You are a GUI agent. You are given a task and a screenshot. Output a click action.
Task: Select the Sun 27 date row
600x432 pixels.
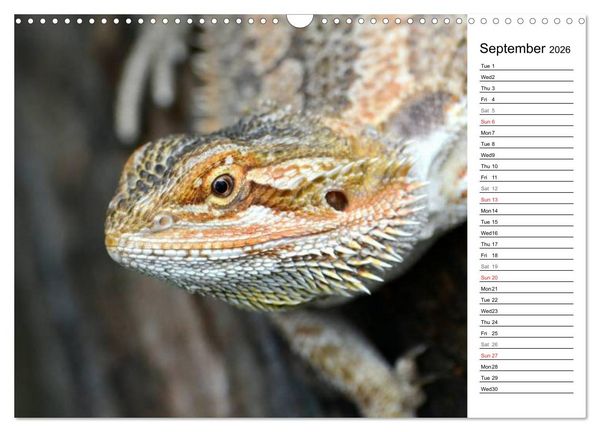point(527,355)
